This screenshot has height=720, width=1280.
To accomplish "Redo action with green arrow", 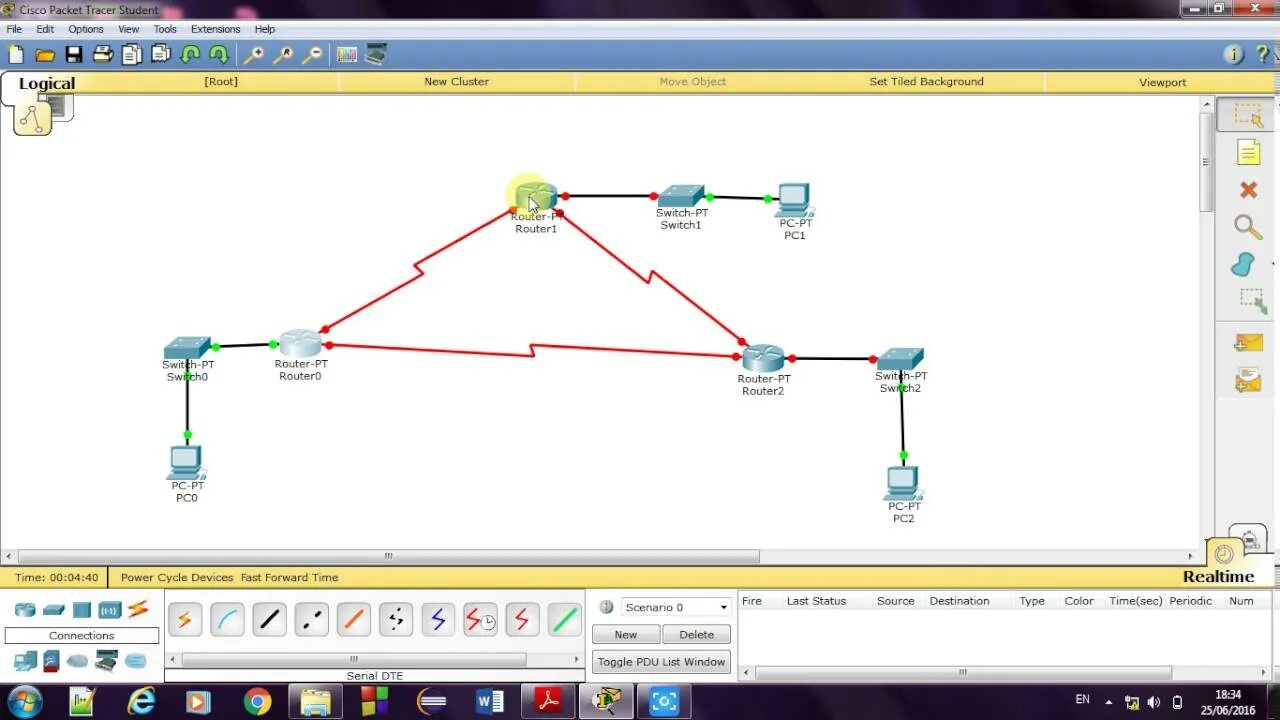I will tap(219, 55).
